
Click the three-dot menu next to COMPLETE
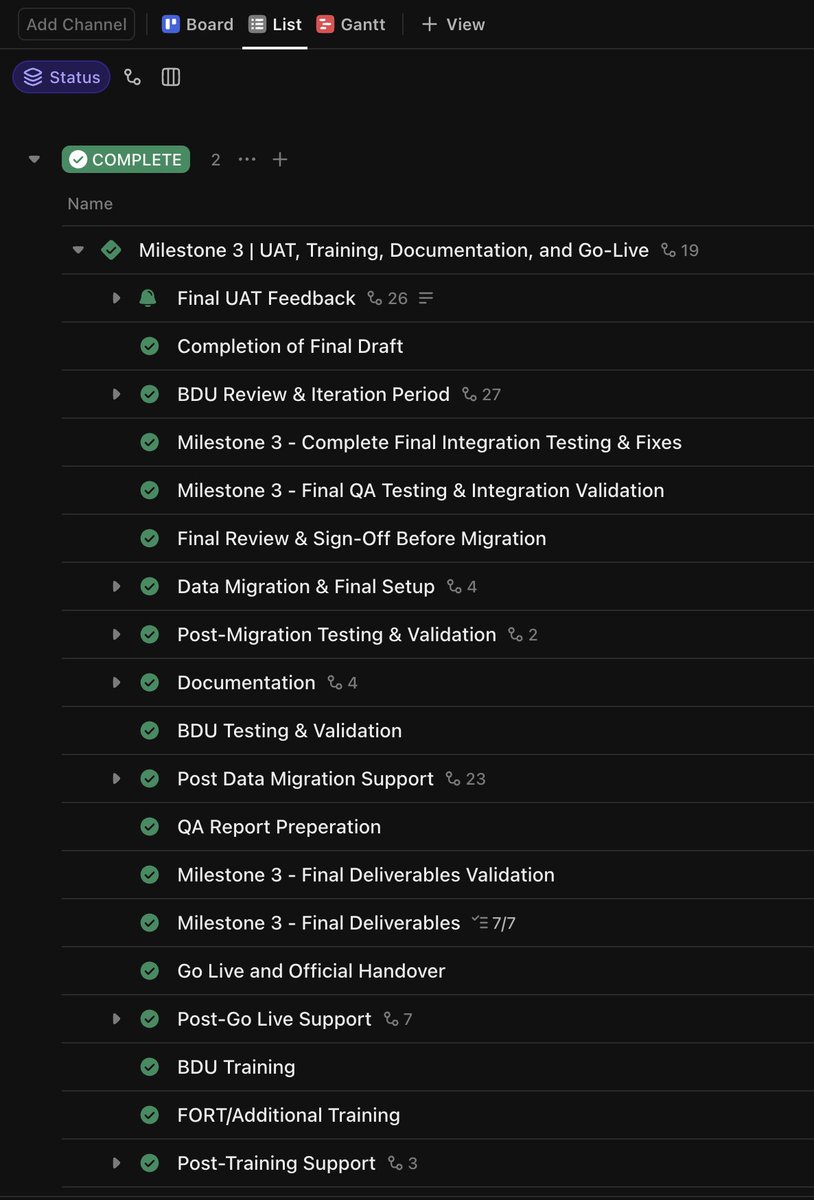(x=247, y=159)
